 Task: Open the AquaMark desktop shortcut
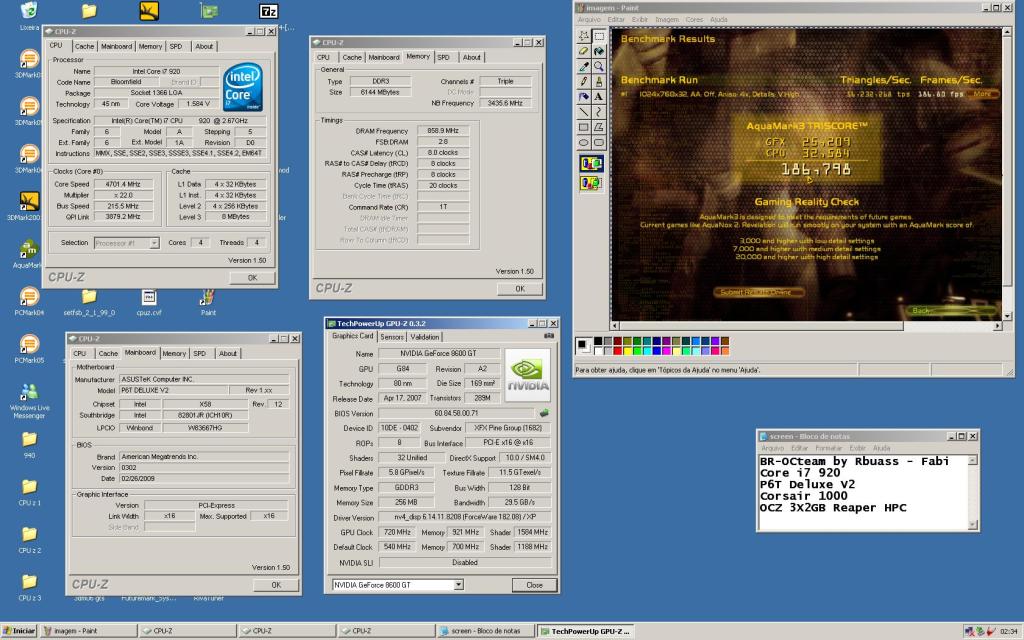tap(28, 254)
